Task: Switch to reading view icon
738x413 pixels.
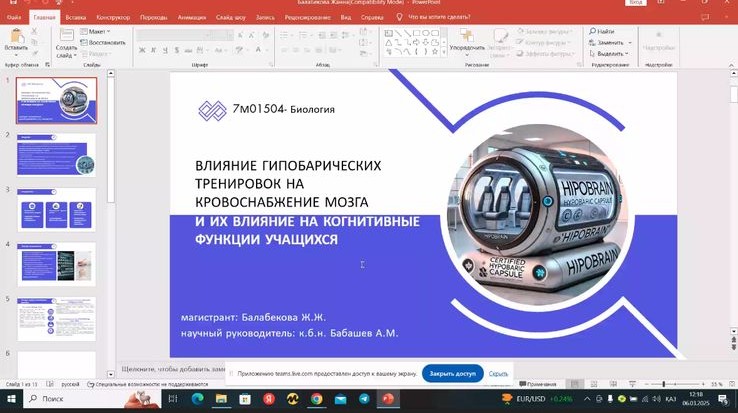Action: (613, 384)
